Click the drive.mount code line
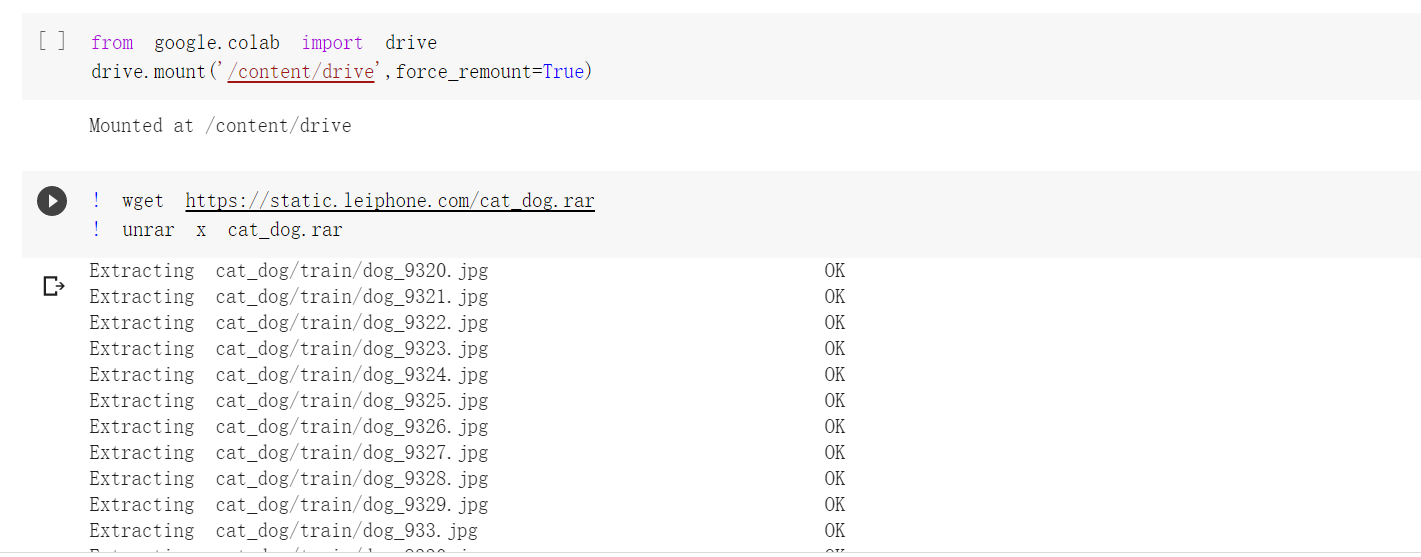 pos(341,72)
